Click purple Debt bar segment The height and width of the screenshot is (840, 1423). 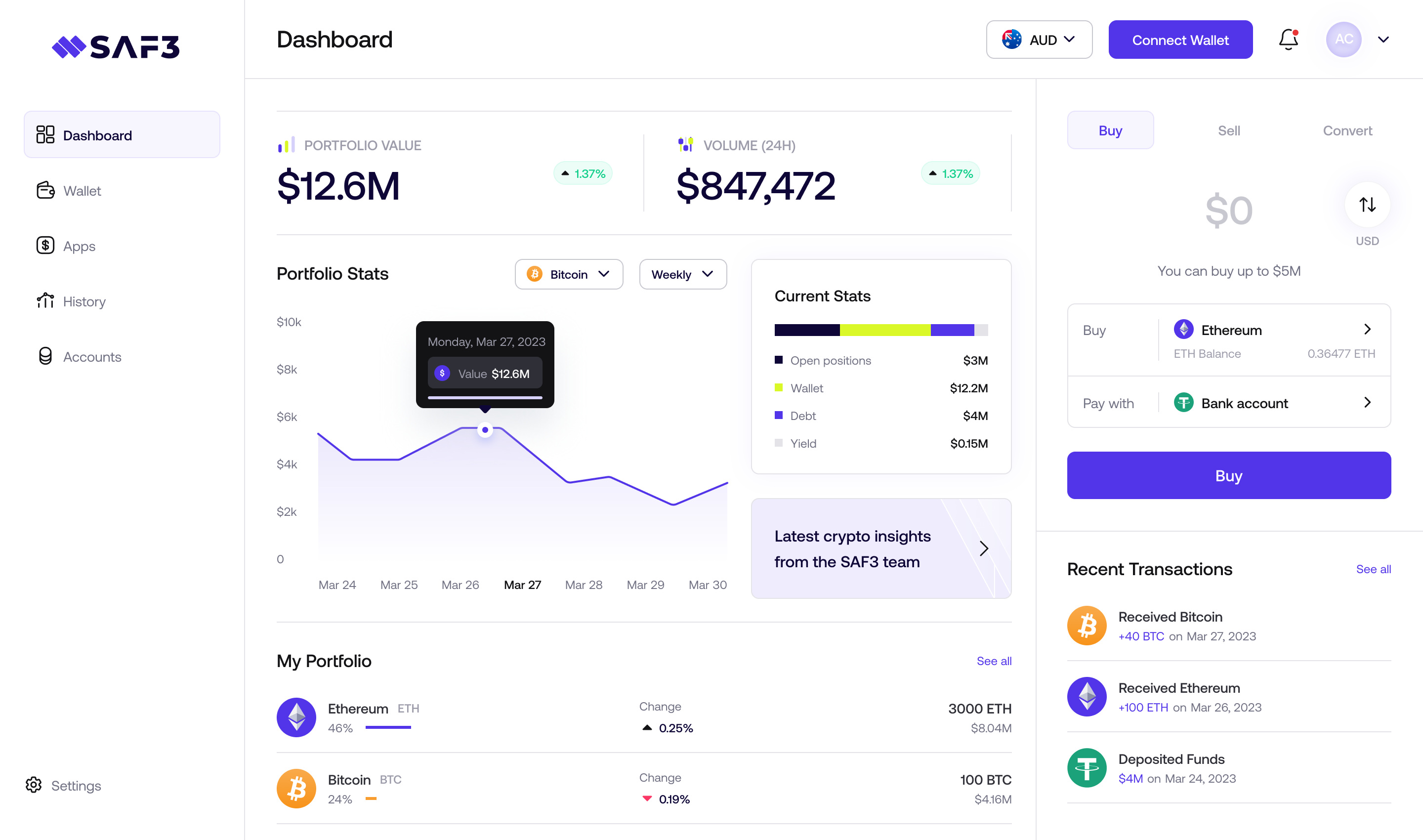952,330
